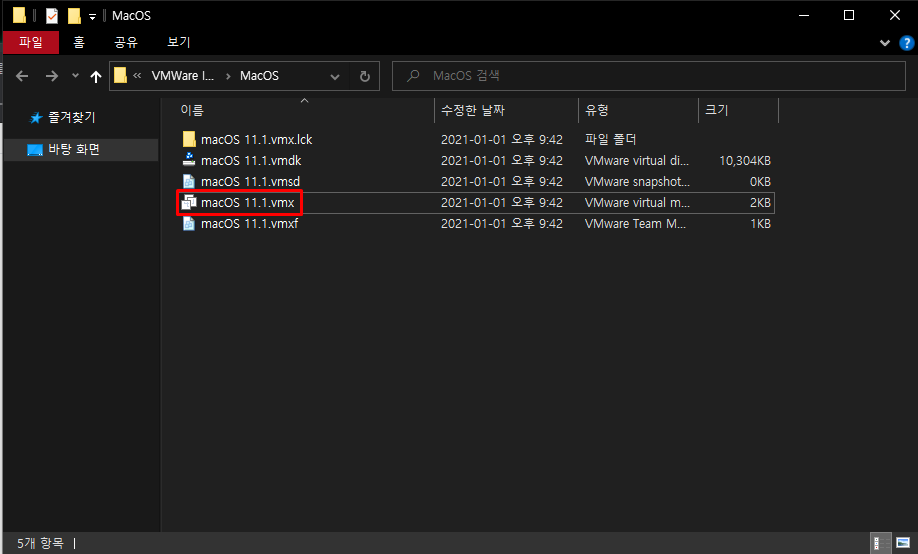Click the MacOS 검색 search field

point(649,76)
